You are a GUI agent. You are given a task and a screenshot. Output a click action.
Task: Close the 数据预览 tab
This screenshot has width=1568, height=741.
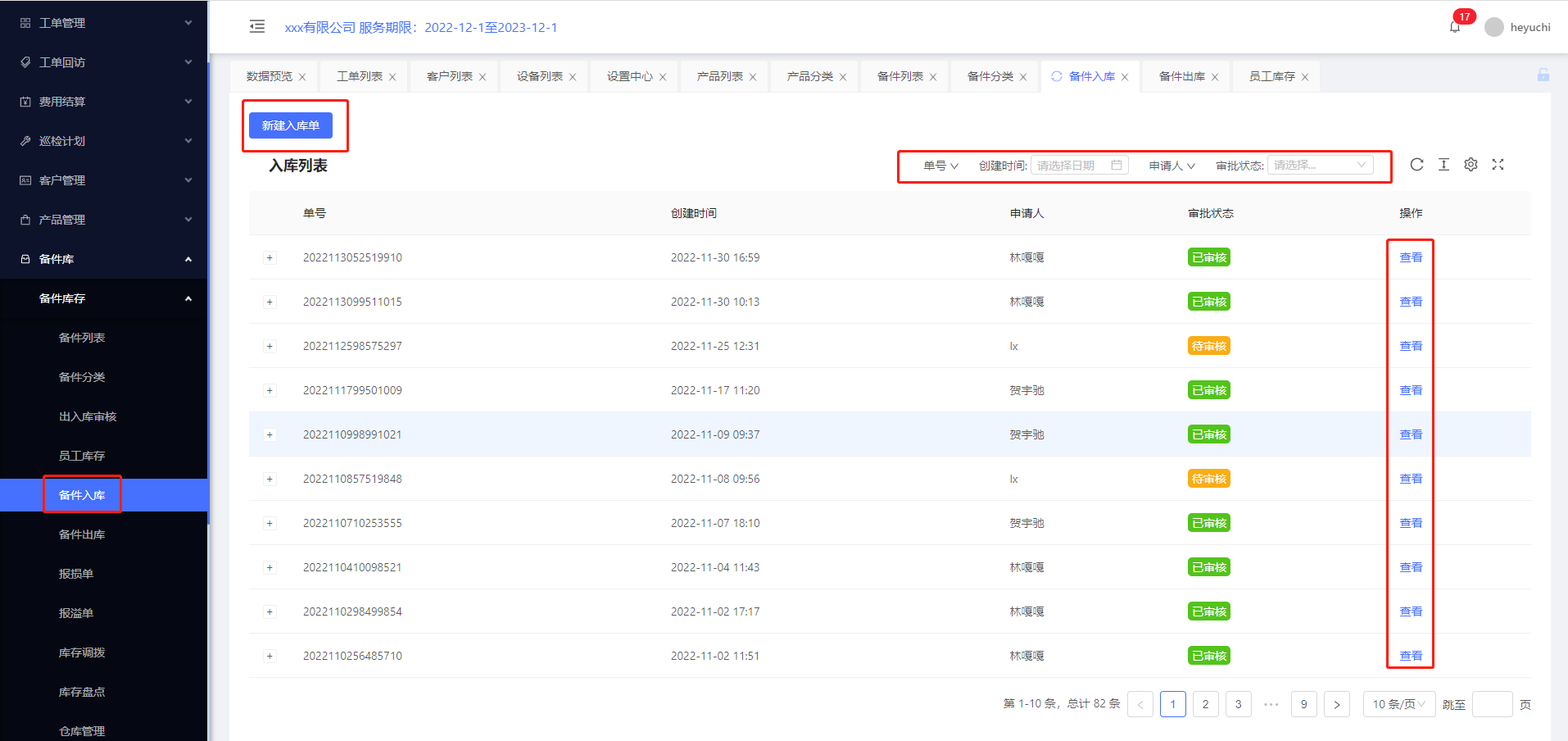click(x=302, y=77)
